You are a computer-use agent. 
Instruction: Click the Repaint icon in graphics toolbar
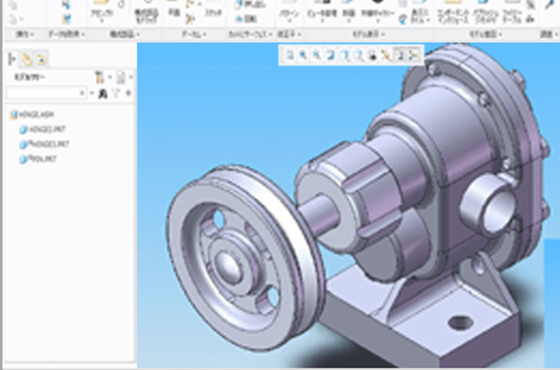tap(330, 55)
